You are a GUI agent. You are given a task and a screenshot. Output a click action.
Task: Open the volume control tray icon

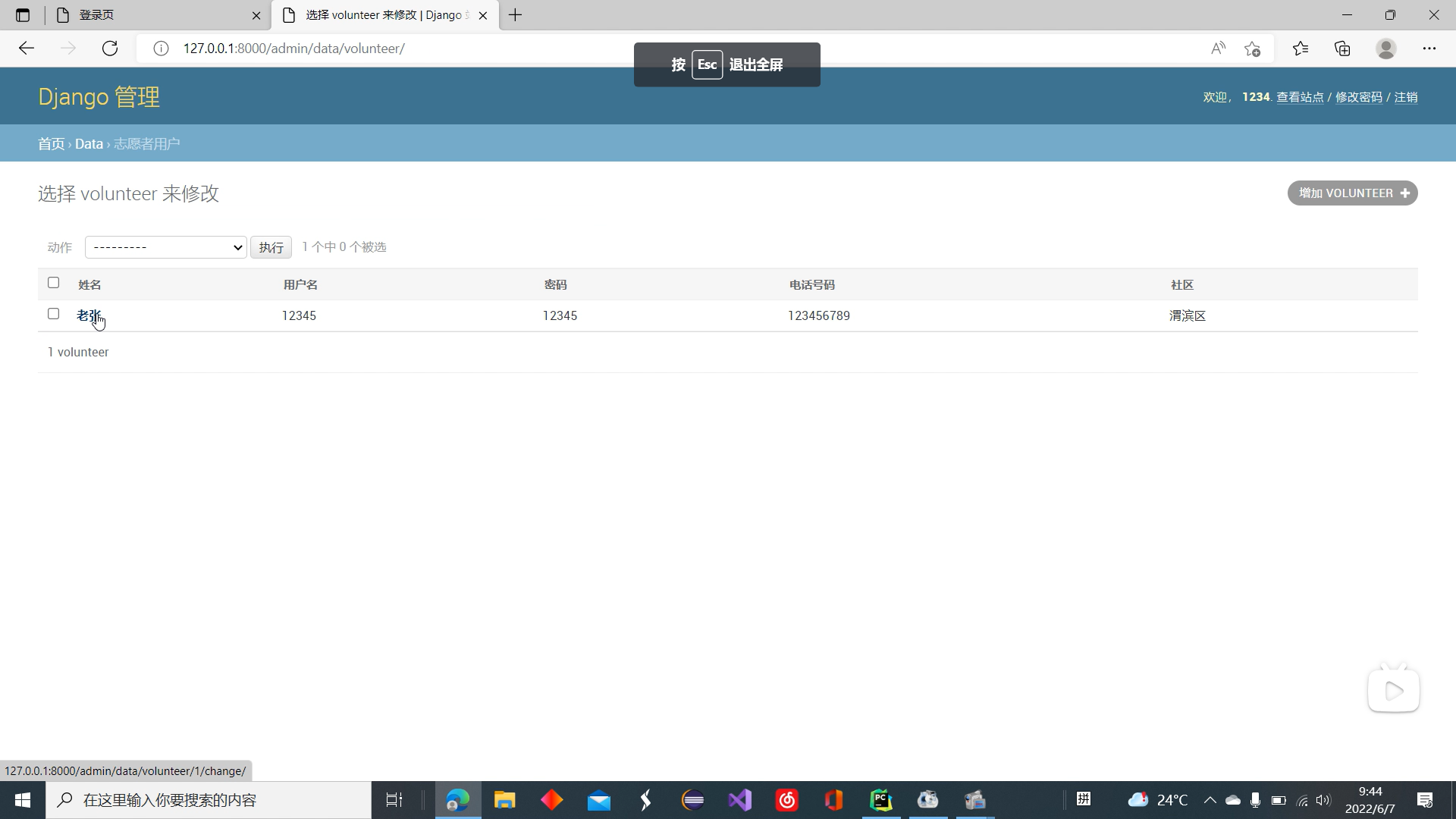point(1323,800)
